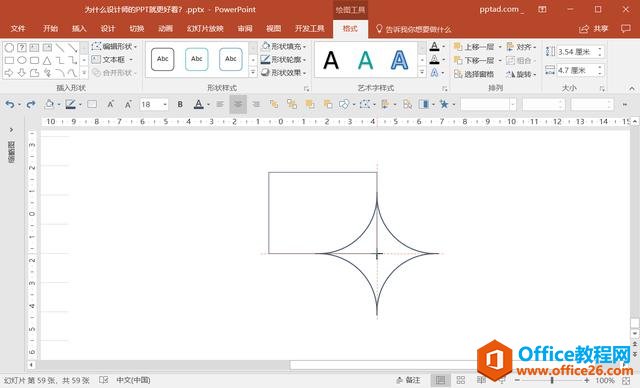The height and width of the screenshot is (388, 640).
Task: Open the selection pane (选择窗格)
Action: (x=474, y=74)
